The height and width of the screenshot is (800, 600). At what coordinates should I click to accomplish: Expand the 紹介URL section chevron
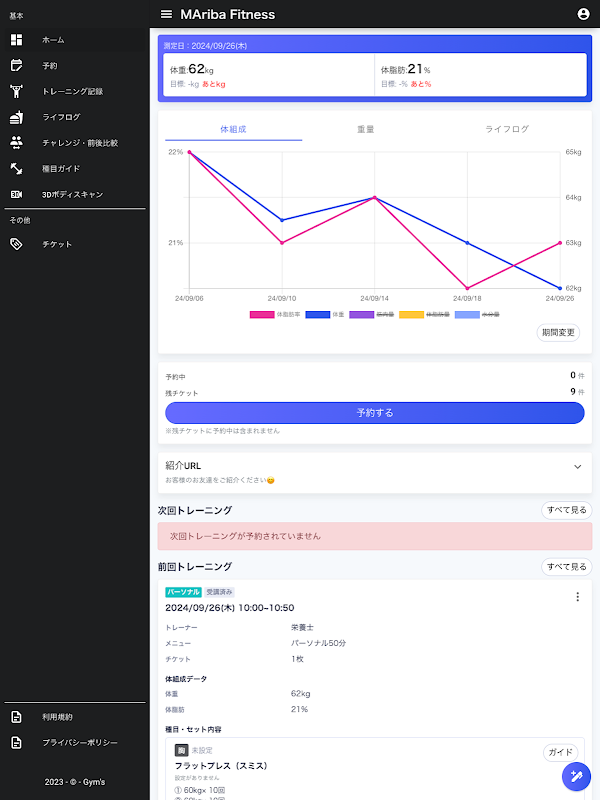[578, 467]
